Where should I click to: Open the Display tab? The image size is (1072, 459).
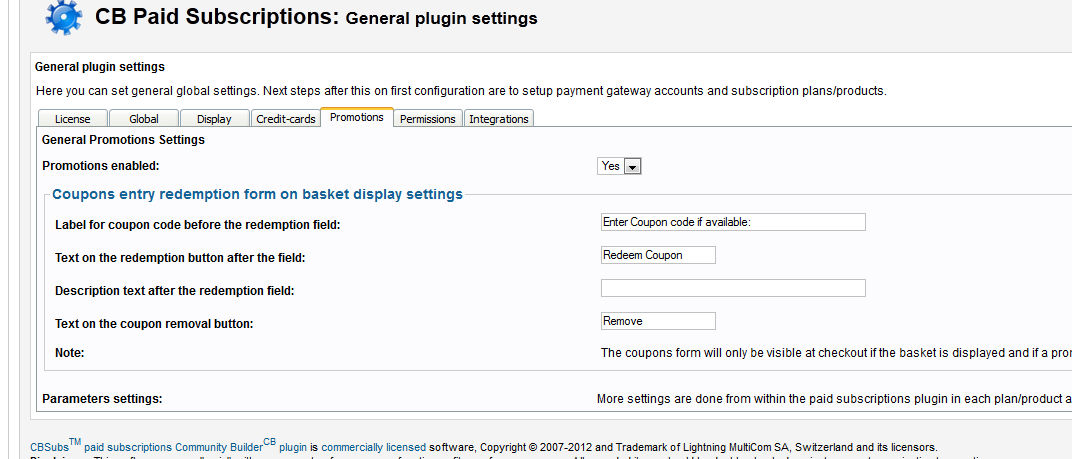point(214,118)
